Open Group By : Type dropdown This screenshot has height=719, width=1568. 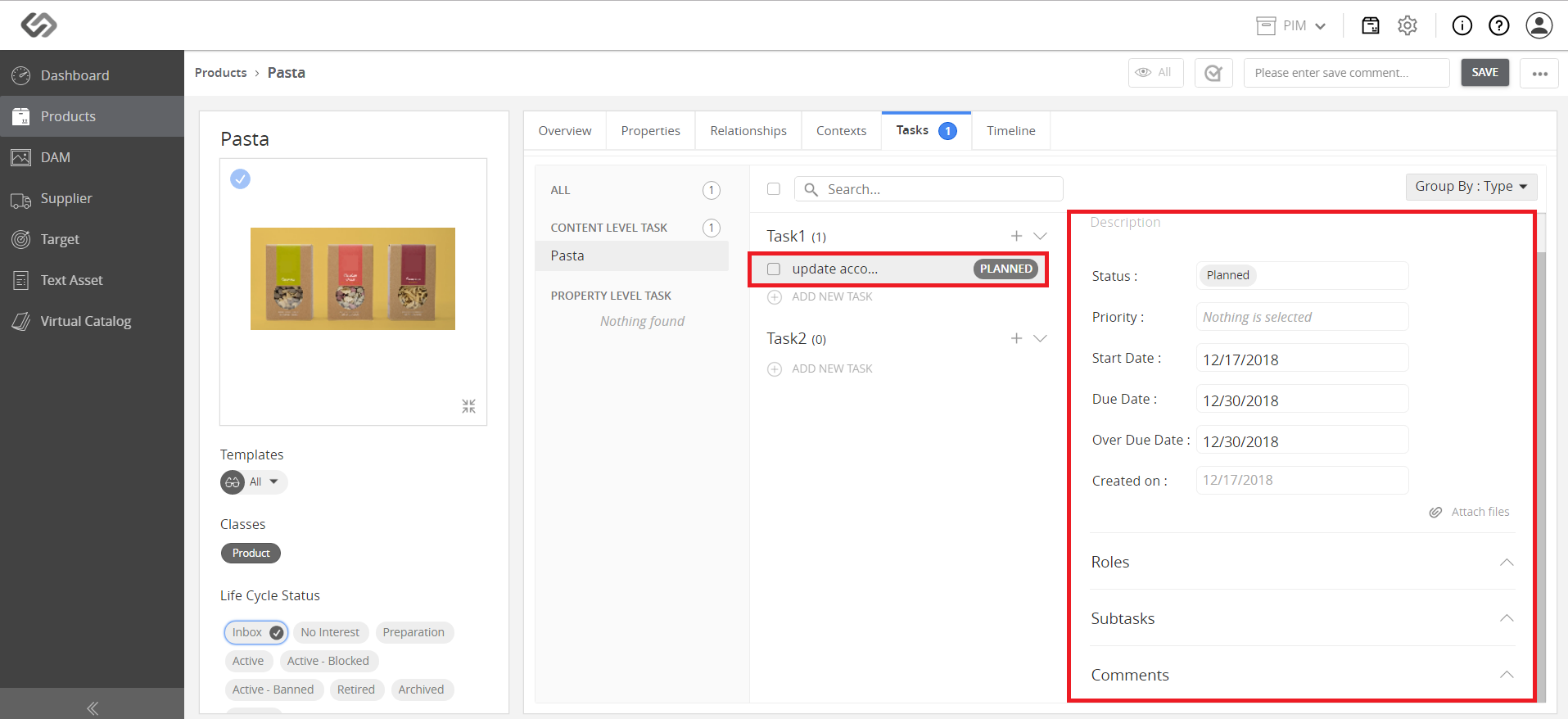click(x=1471, y=187)
